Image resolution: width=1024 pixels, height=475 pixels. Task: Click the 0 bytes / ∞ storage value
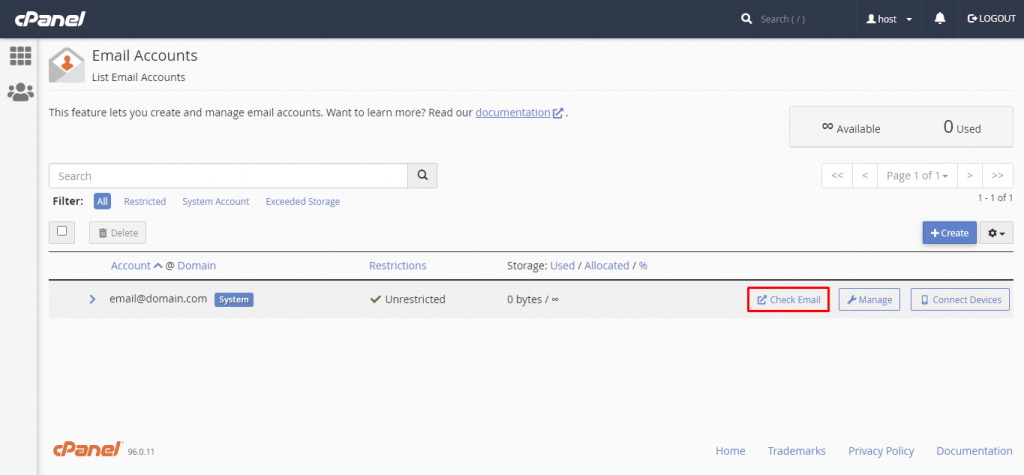tap(533, 299)
